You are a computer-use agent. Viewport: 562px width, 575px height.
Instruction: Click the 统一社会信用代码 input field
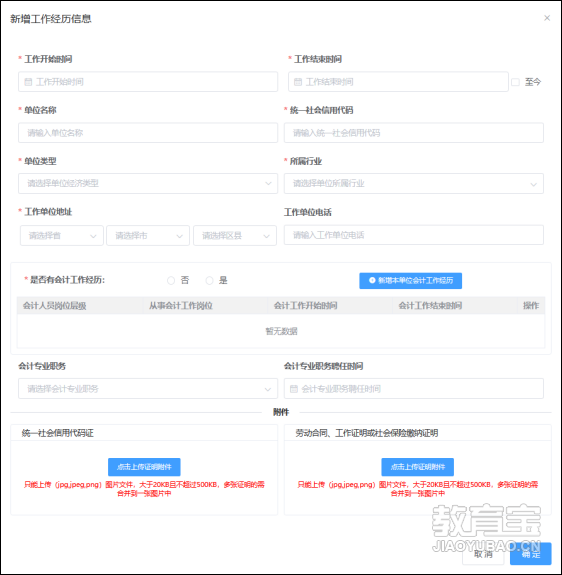[x=414, y=133]
